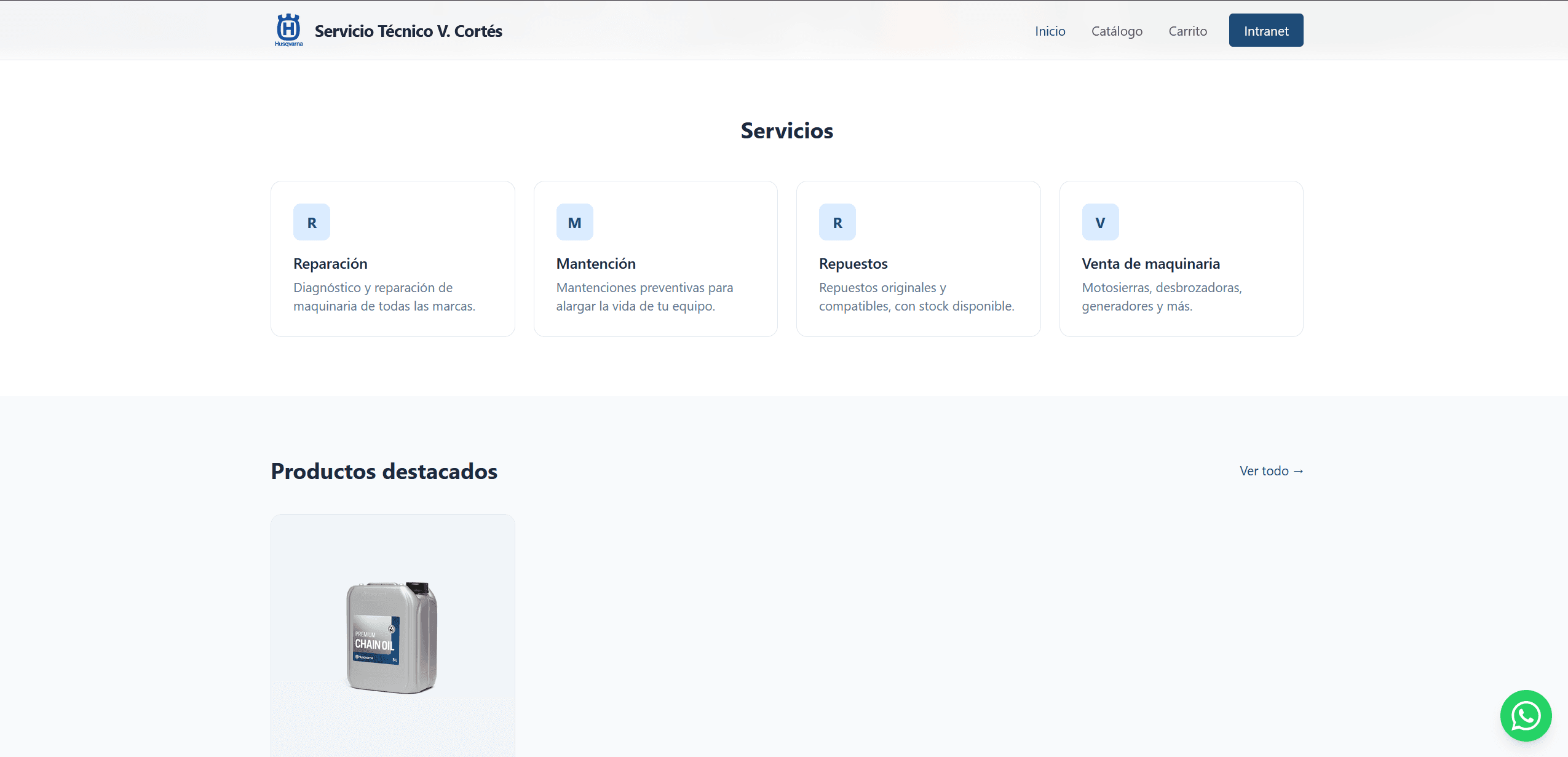Select the Venta de maquinaria heading
This screenshot has height=757, width=1568.
click(x=1150, y=264)
